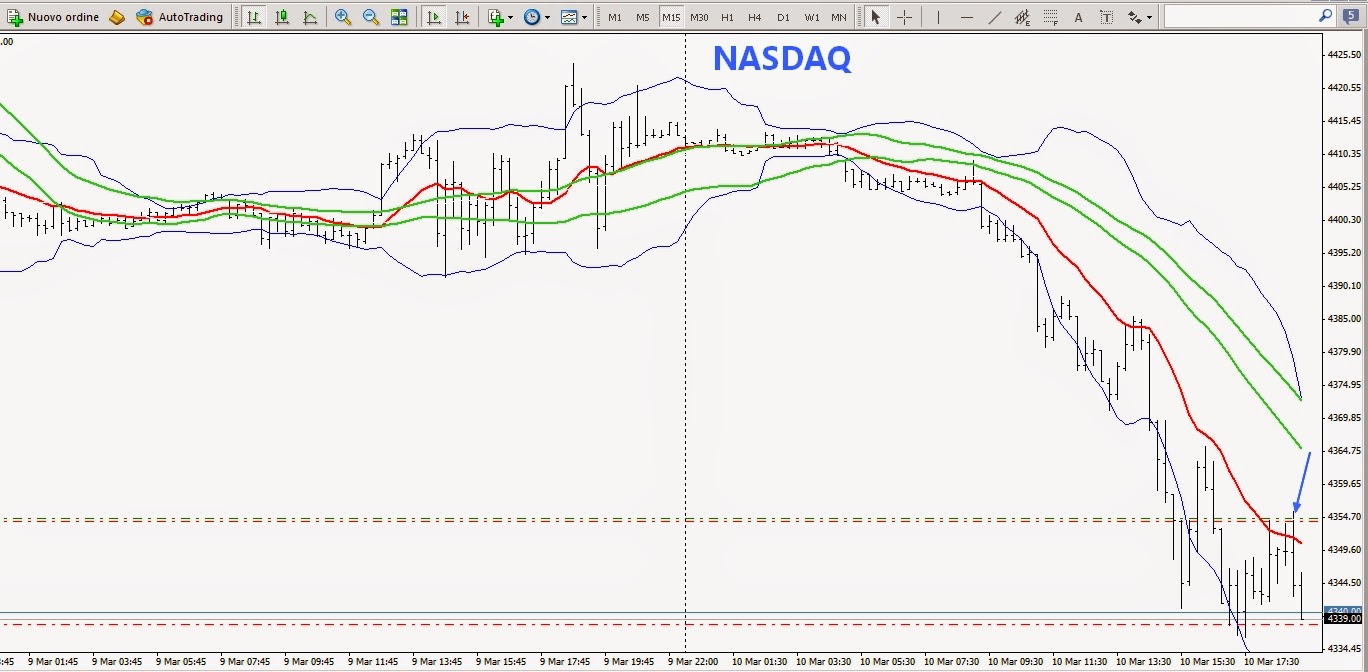Draw a trendline
Viewport: 1368px width, 672px height.
point(994,17)
